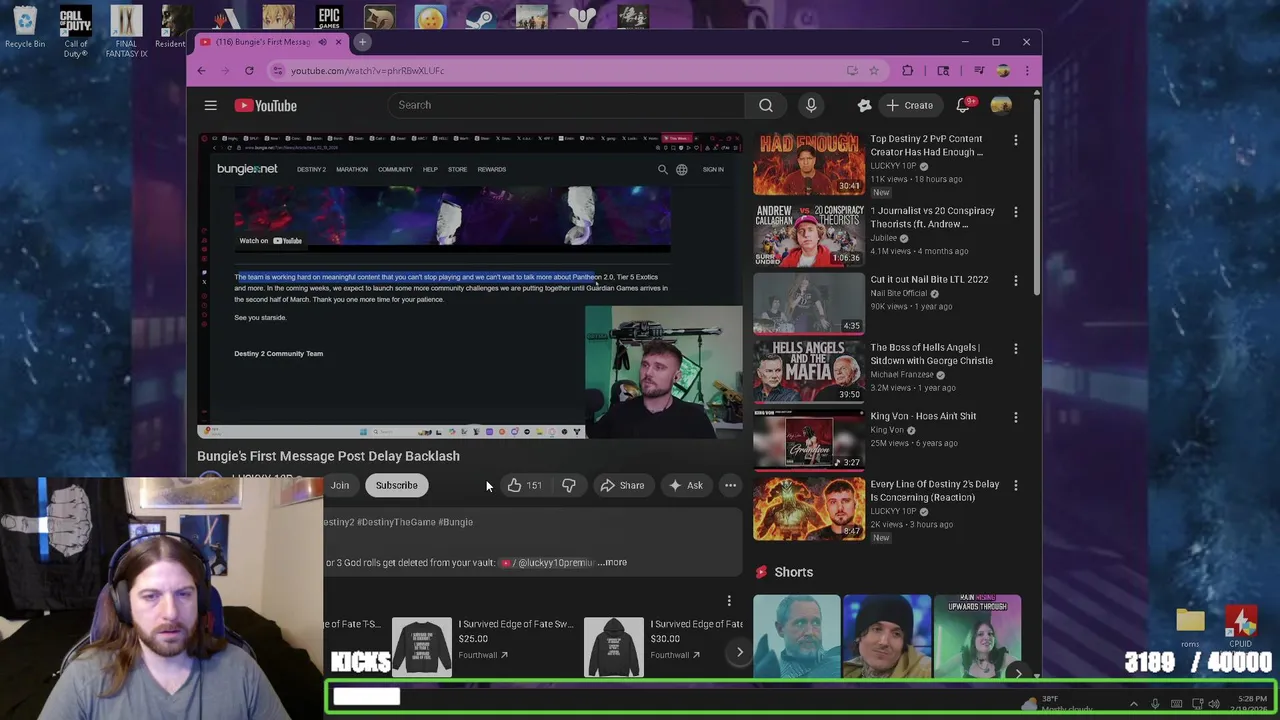Show next merch items arrow
Screen dimensions: 1280x720
pos(739,652)
